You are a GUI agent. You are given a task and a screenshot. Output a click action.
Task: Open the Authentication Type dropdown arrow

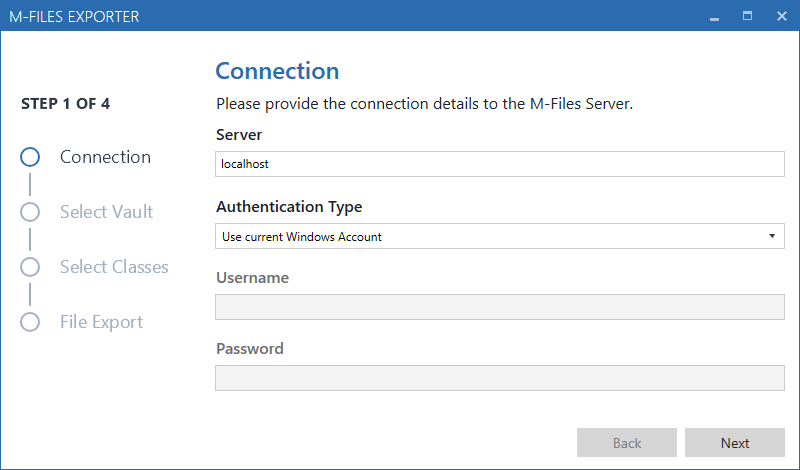(x=772, y=236)
